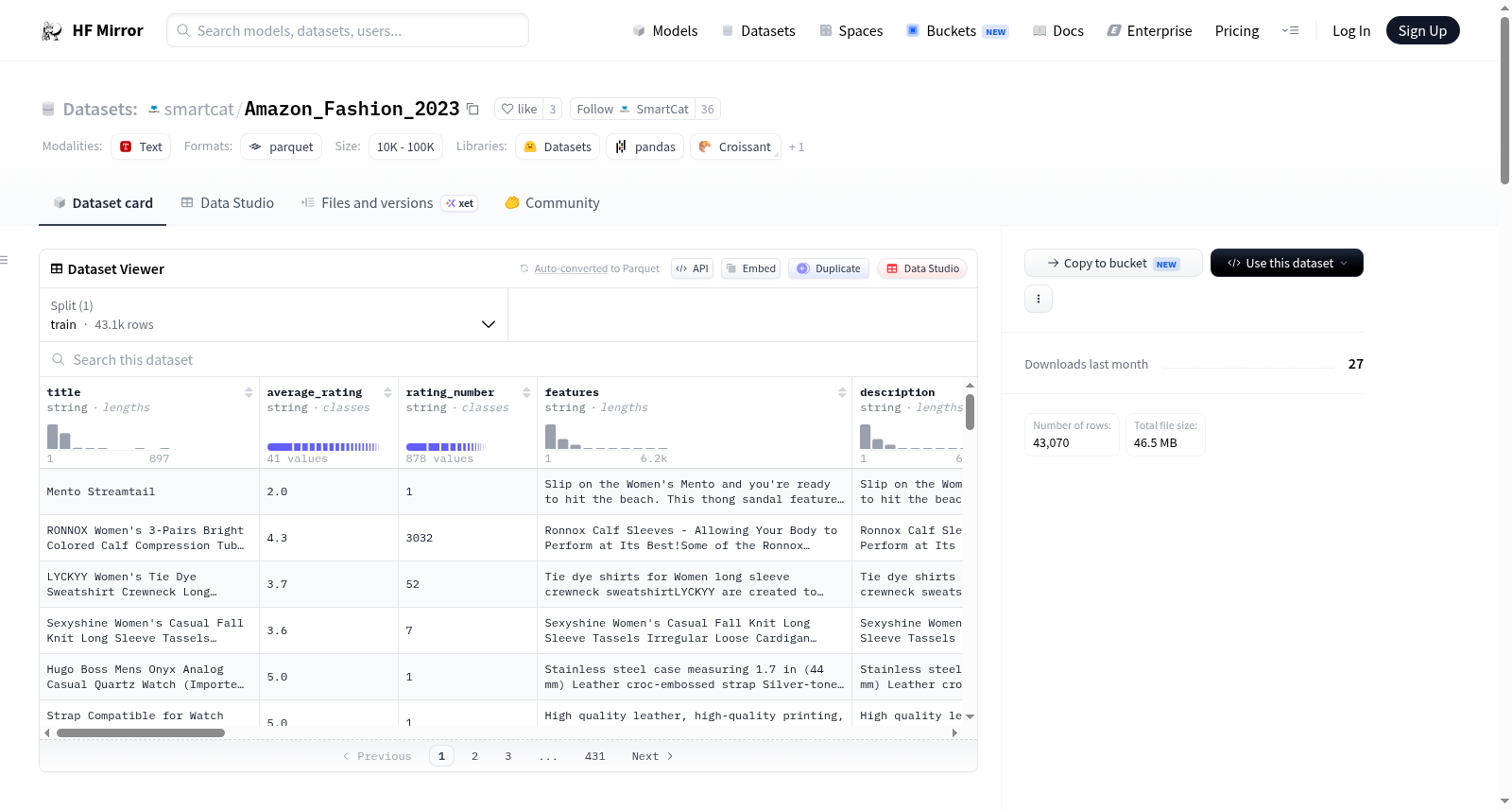The image size is (1512, 810).
Task: Copy dataset name with the copy icon
Action: tap(473, 109)
